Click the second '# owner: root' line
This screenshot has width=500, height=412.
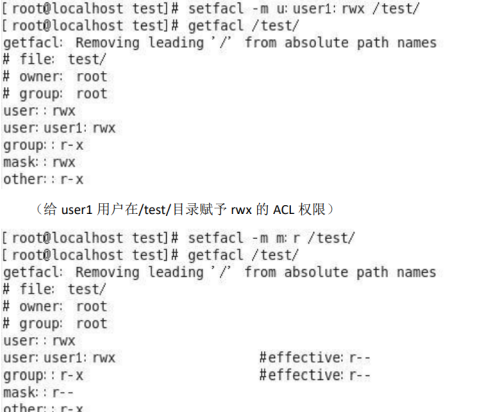(55, 306)
